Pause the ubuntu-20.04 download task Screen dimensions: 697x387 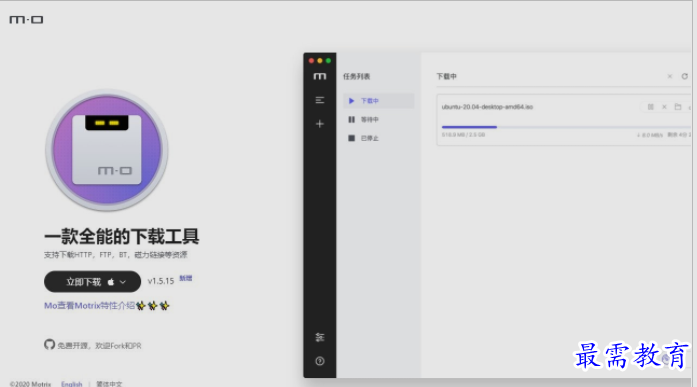pos(650,107)
